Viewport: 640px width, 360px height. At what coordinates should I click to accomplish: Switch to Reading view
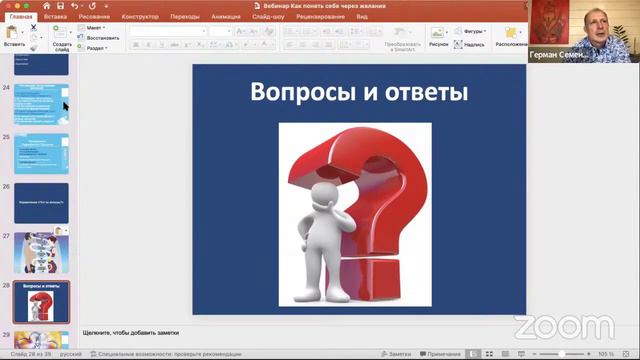[x=505, y=354]
